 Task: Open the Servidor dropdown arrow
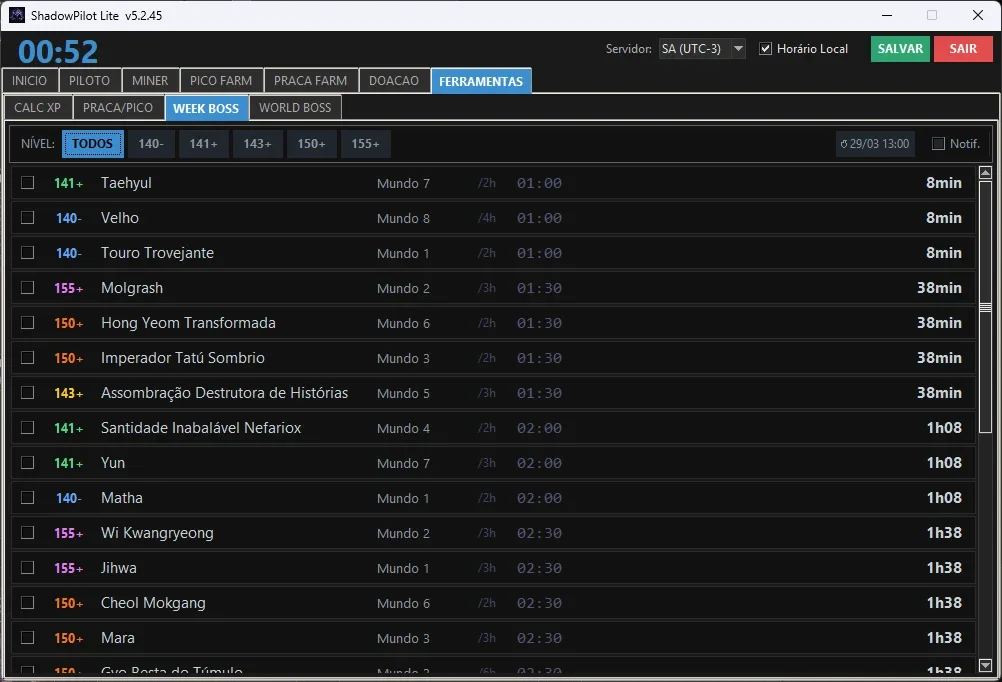click(x=738, y=49)
